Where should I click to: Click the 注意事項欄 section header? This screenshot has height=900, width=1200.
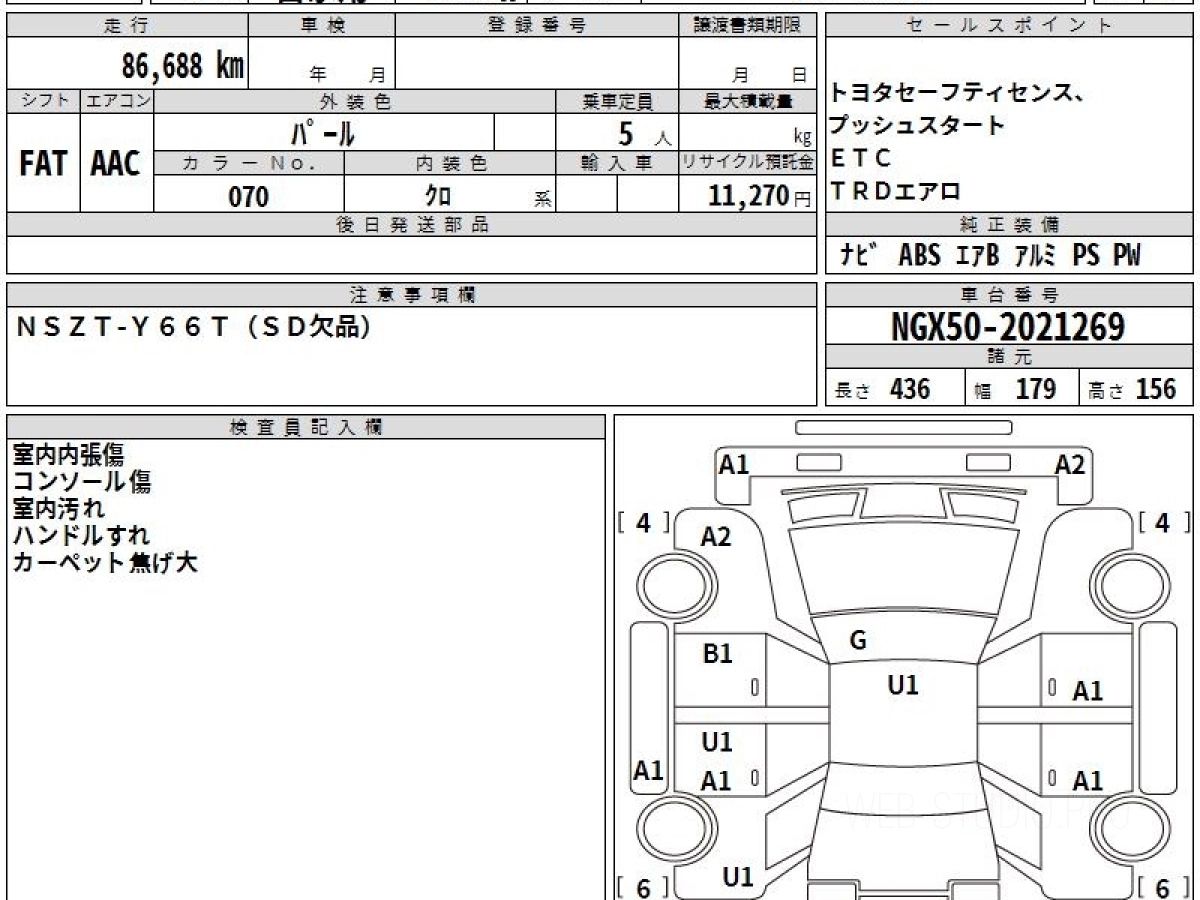point(411,295)
